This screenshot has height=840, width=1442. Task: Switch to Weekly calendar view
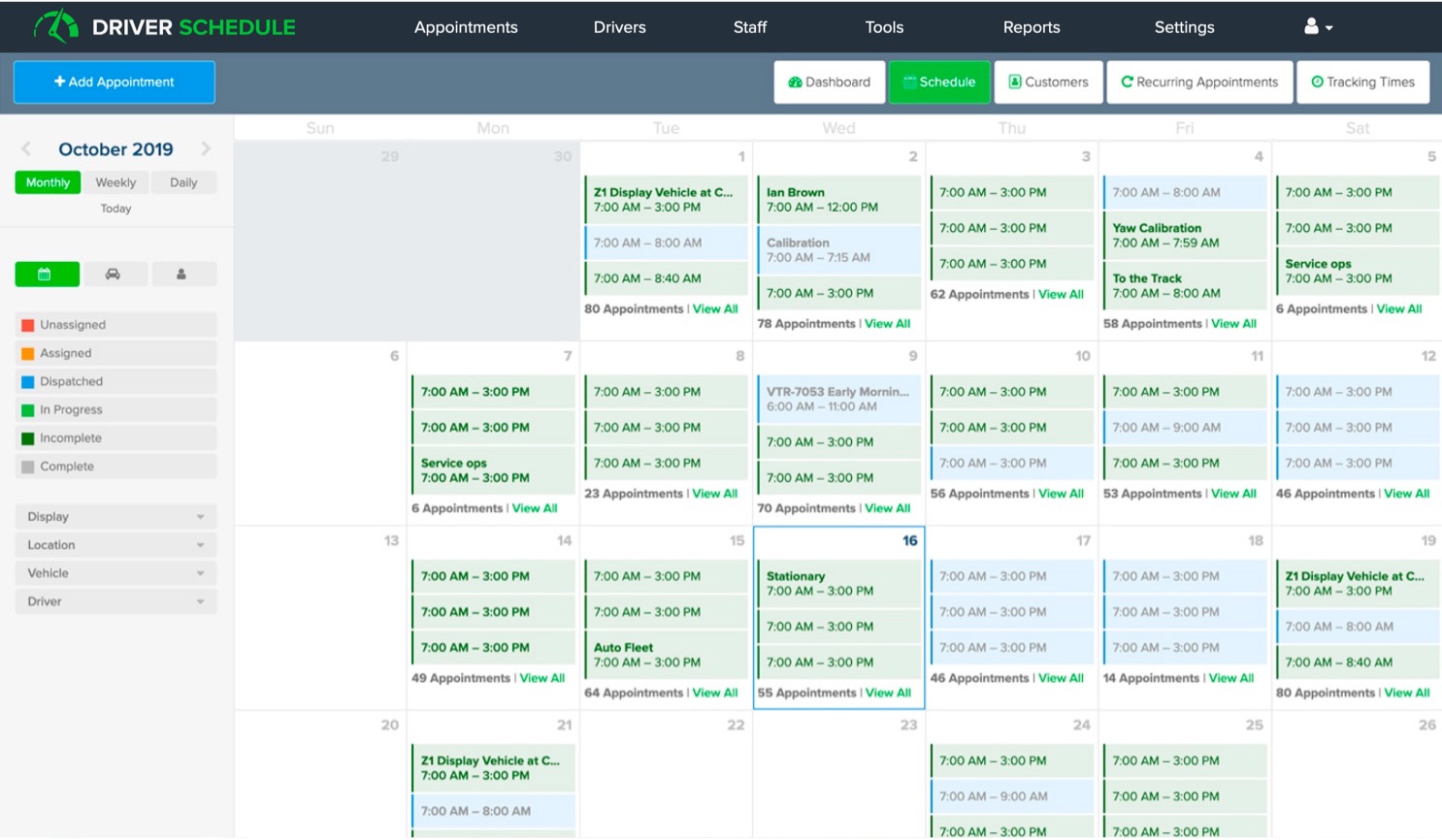pyautogui.click(x=115, y=182)
